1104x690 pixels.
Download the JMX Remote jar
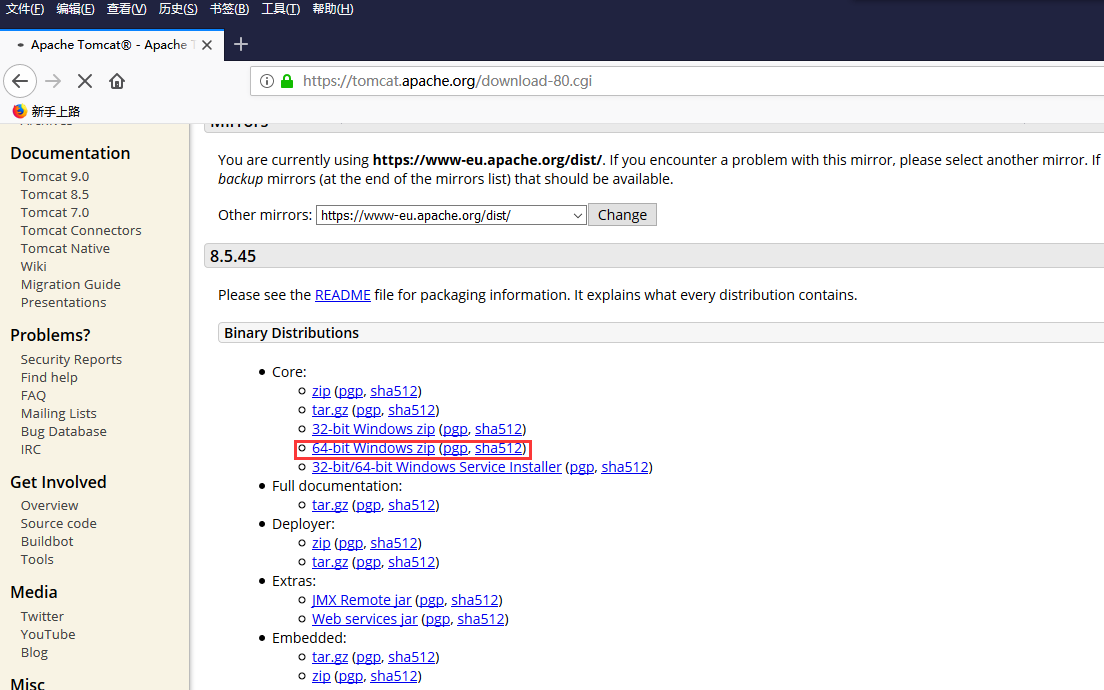pyautogui.click(x=361, y=600)
